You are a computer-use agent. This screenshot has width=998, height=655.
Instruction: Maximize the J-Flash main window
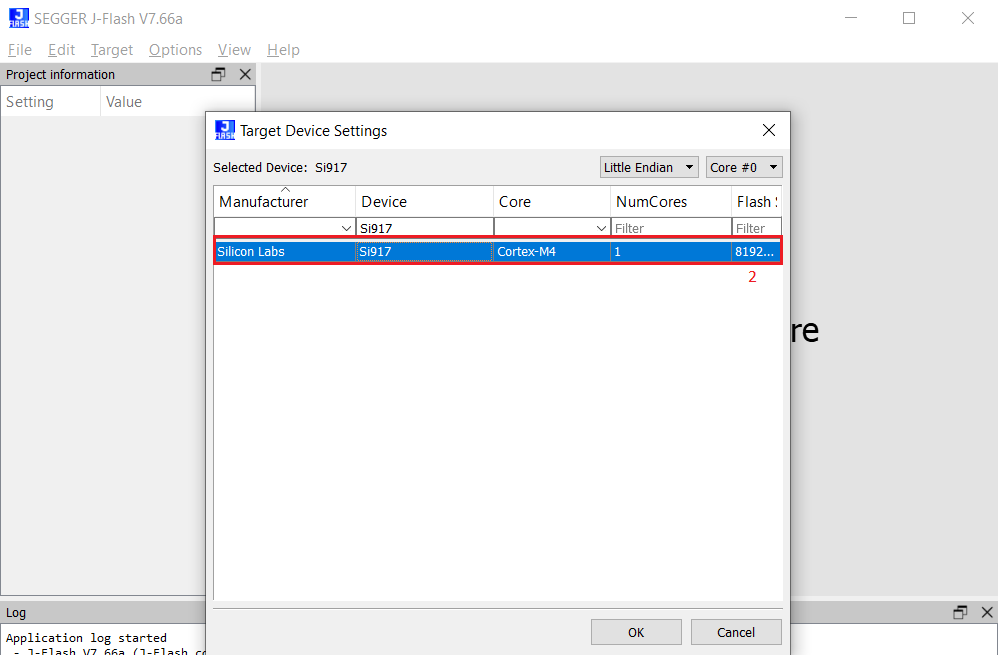[x=909, y=18]
